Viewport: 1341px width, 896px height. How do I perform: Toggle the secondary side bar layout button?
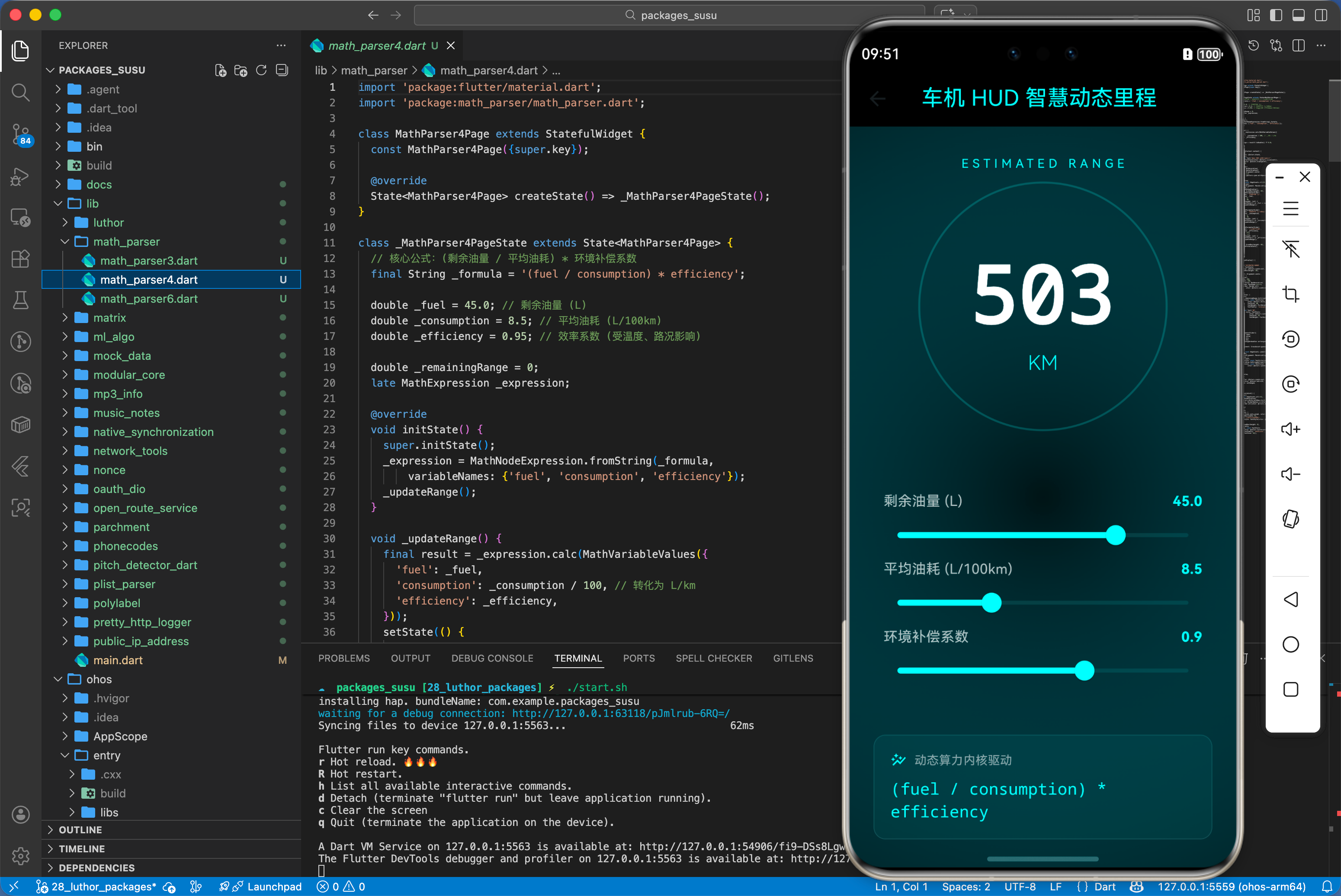tap(1320, 16)
